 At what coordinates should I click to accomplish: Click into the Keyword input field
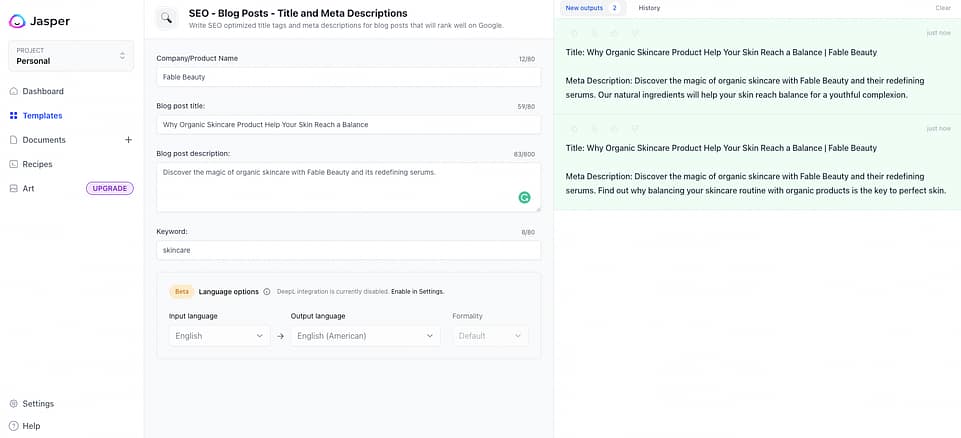[x=348, y=250]
